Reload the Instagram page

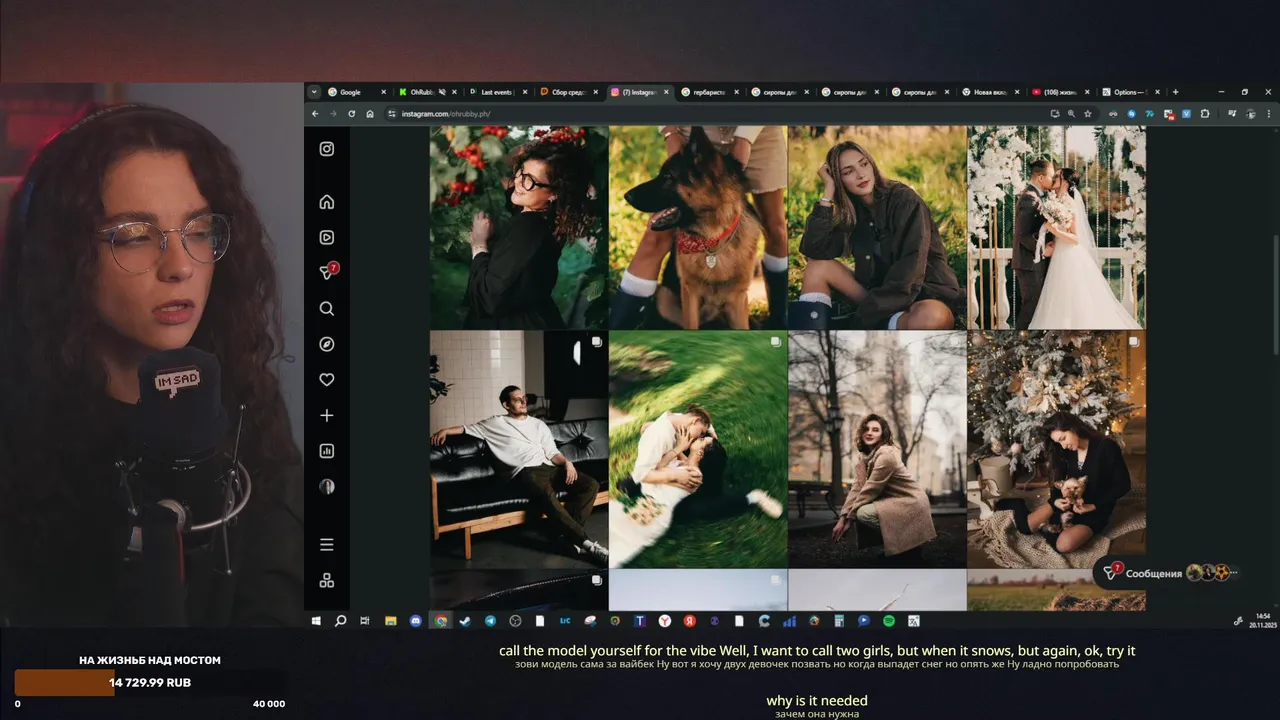click(351, 114)
